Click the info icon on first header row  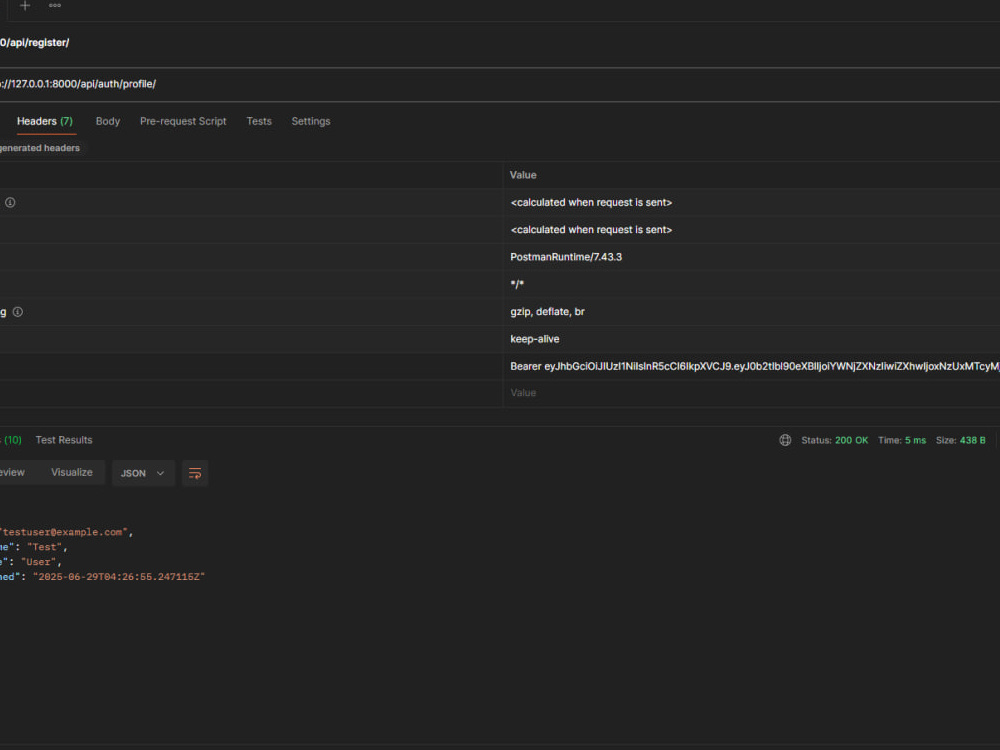pos(10,203)
